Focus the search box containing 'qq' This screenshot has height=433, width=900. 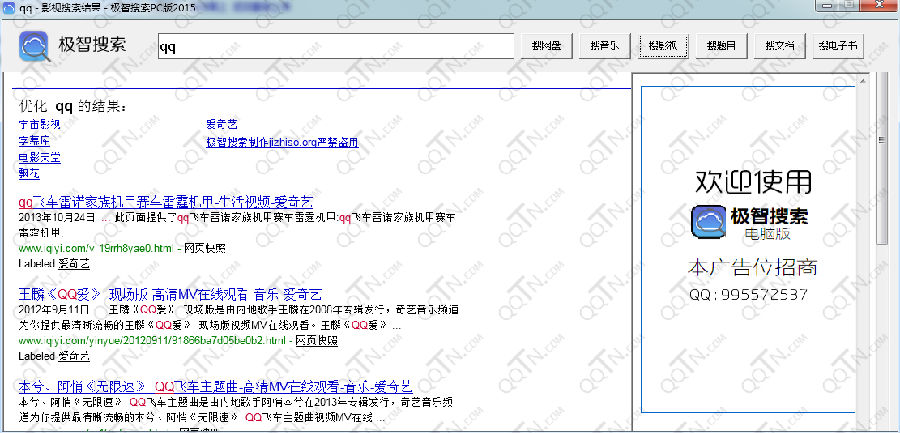[x=336, y=47]
